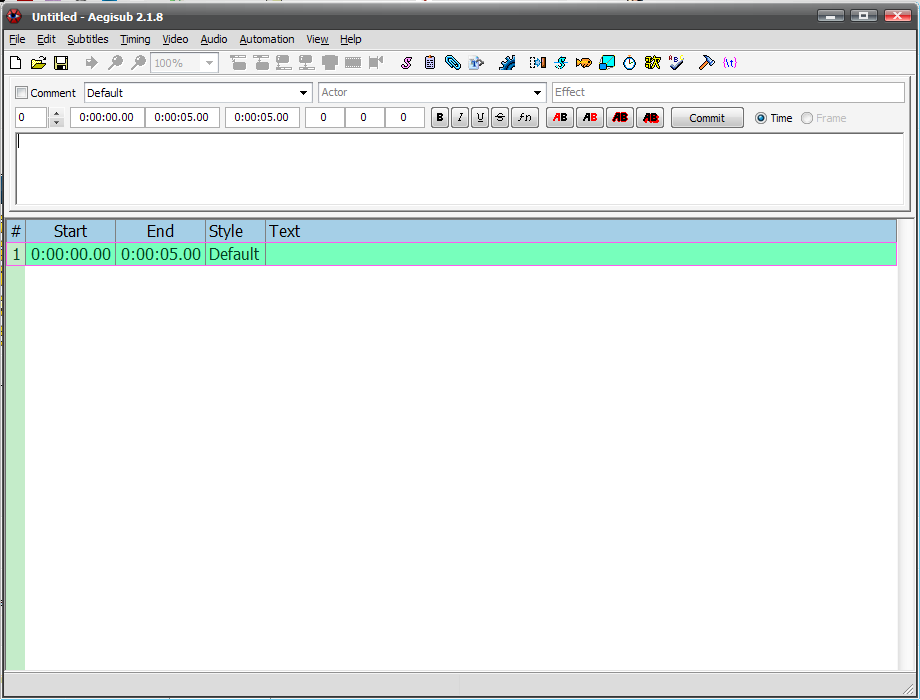Click the font face 'fn' button
Viewport: 920px width, 700px height.
click(525, 117)
